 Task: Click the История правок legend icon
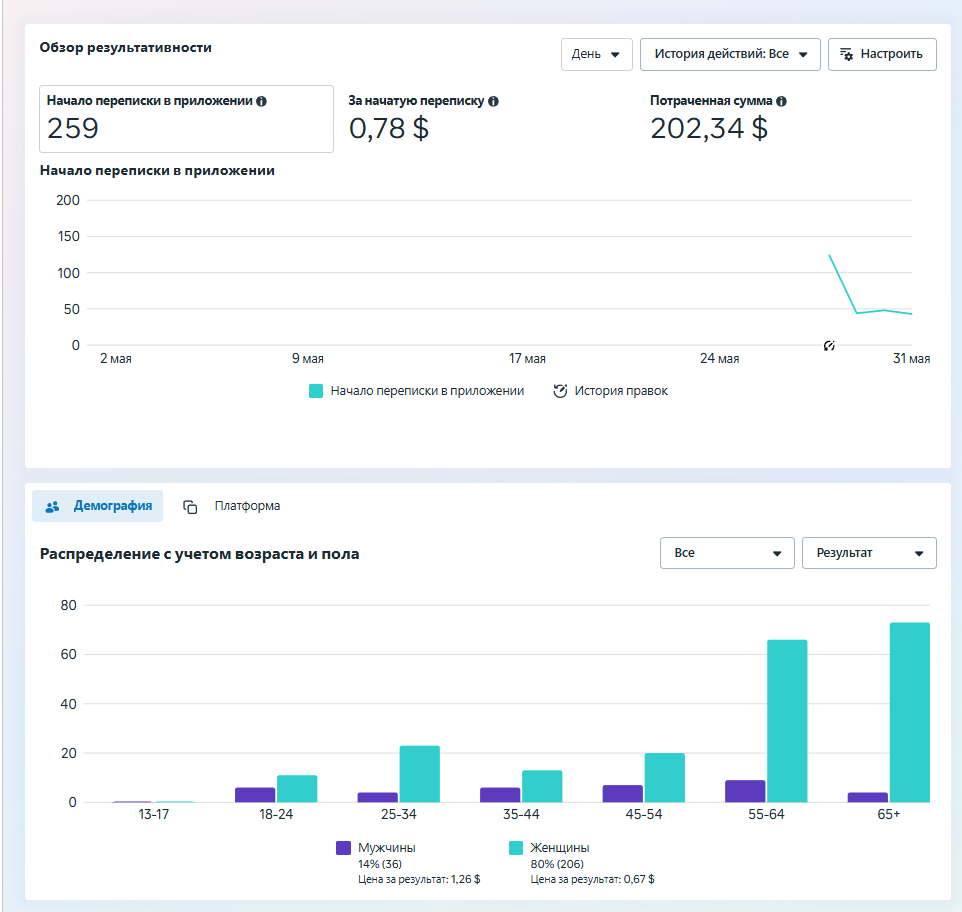(x=560, y=391)
